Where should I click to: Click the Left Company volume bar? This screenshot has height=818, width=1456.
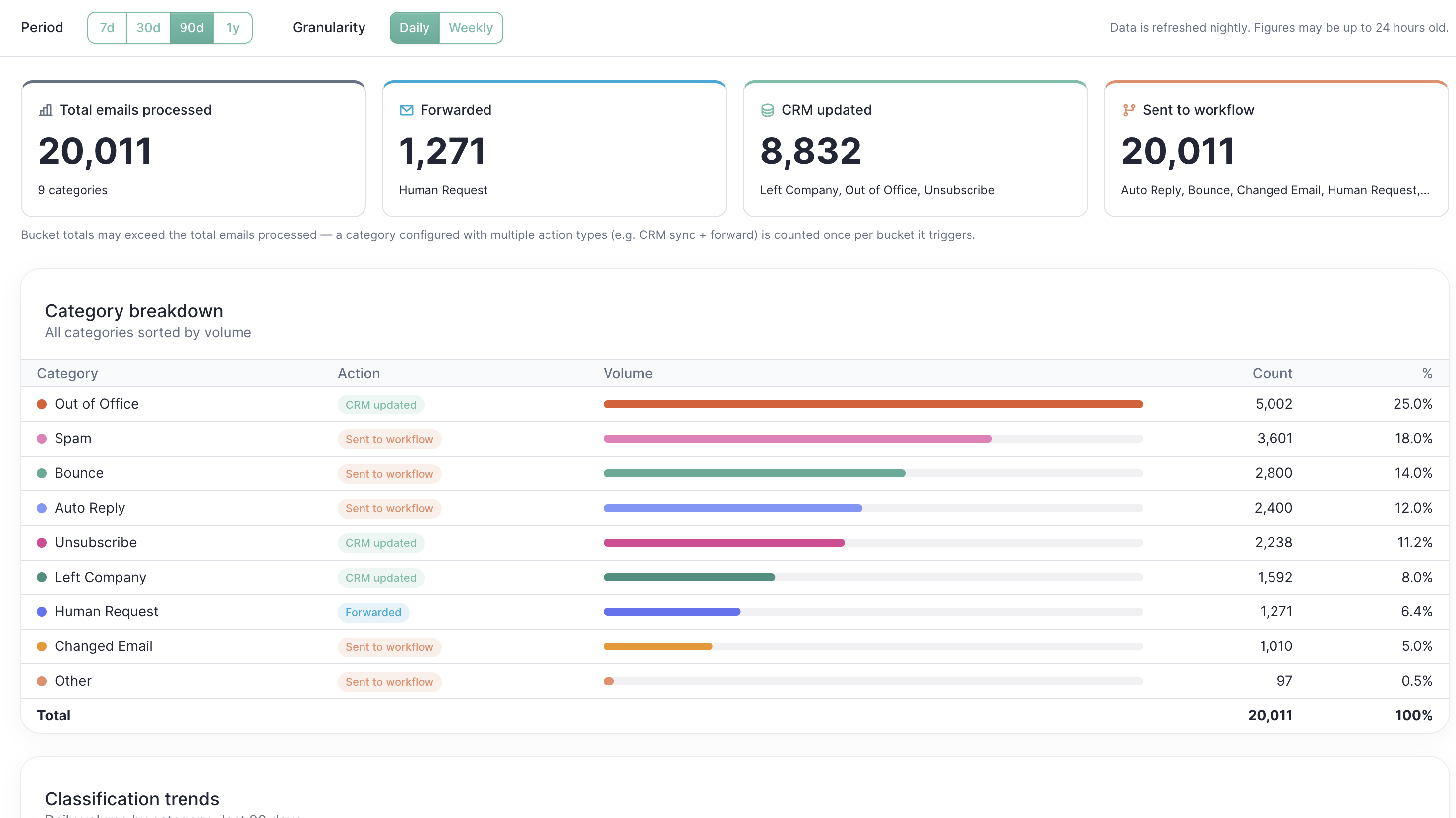click(x=873, y=578)
